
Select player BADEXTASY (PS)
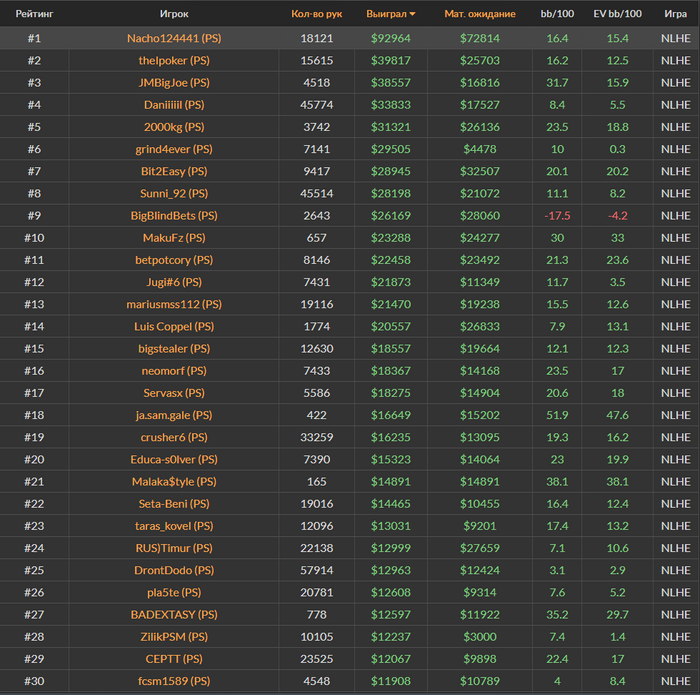pos(173,614)
